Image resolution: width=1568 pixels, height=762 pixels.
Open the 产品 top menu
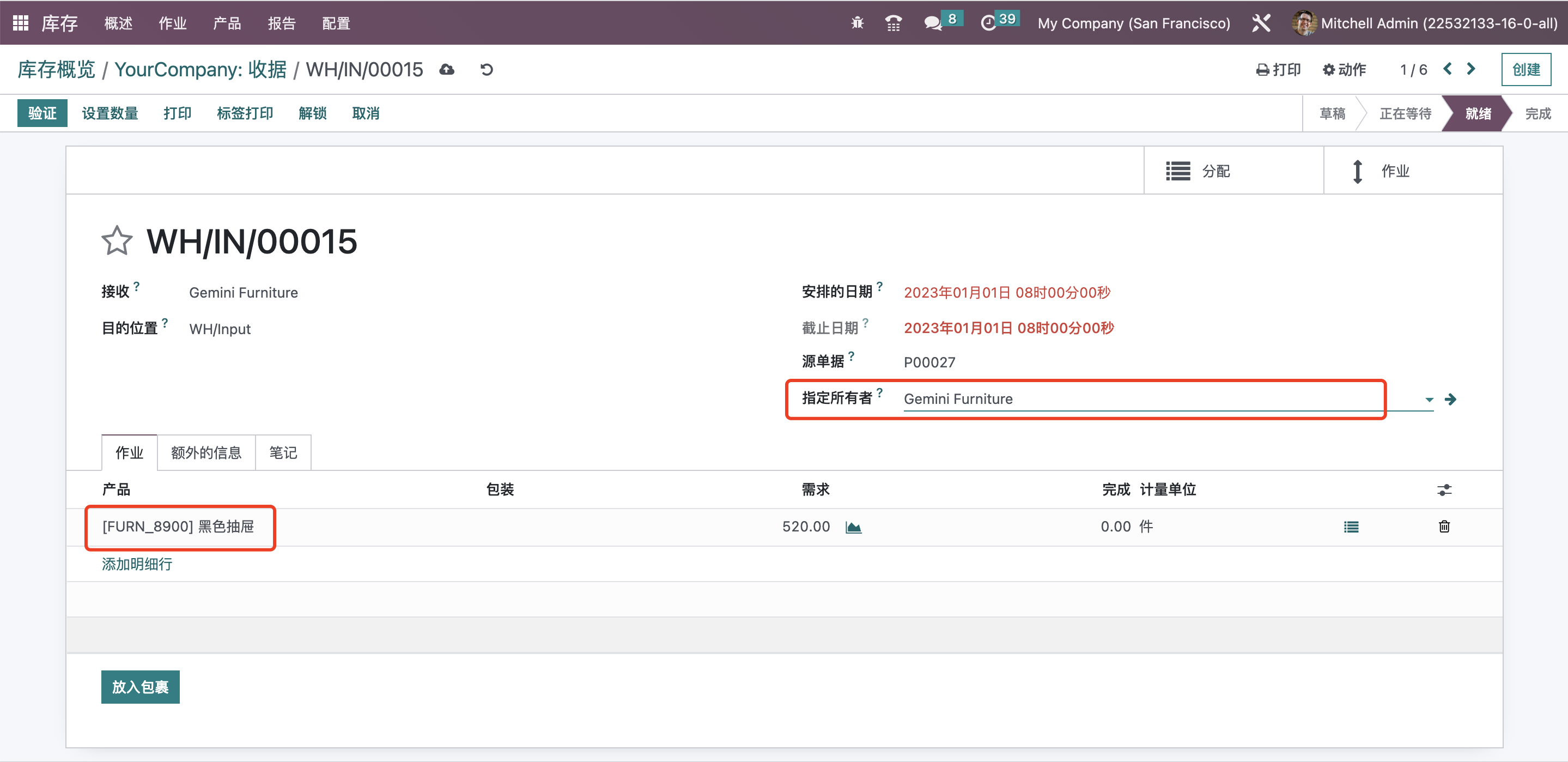coord(227,23)
